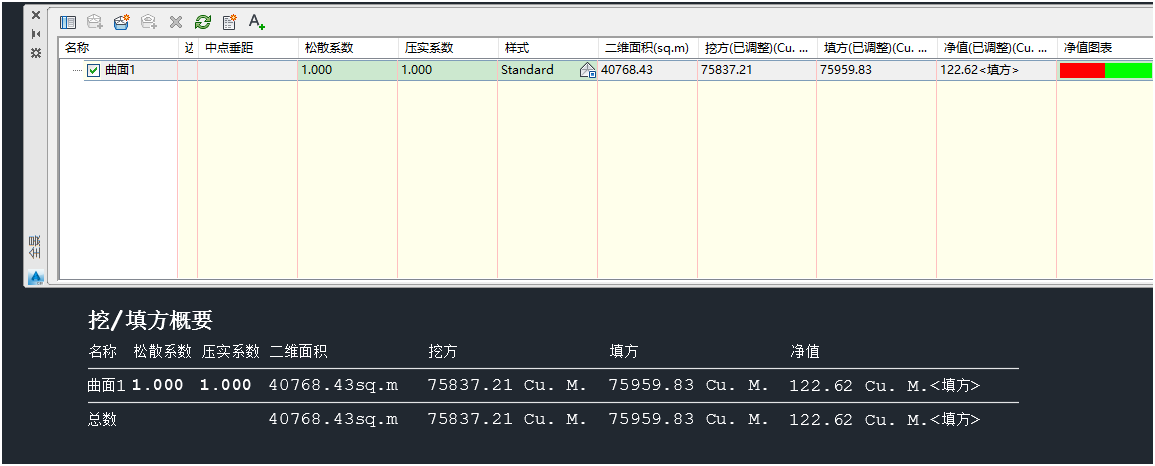Viewport: 1155px width, 466px height.
Task: Close the Panorama palette with the X
Action: coord(35,15)
